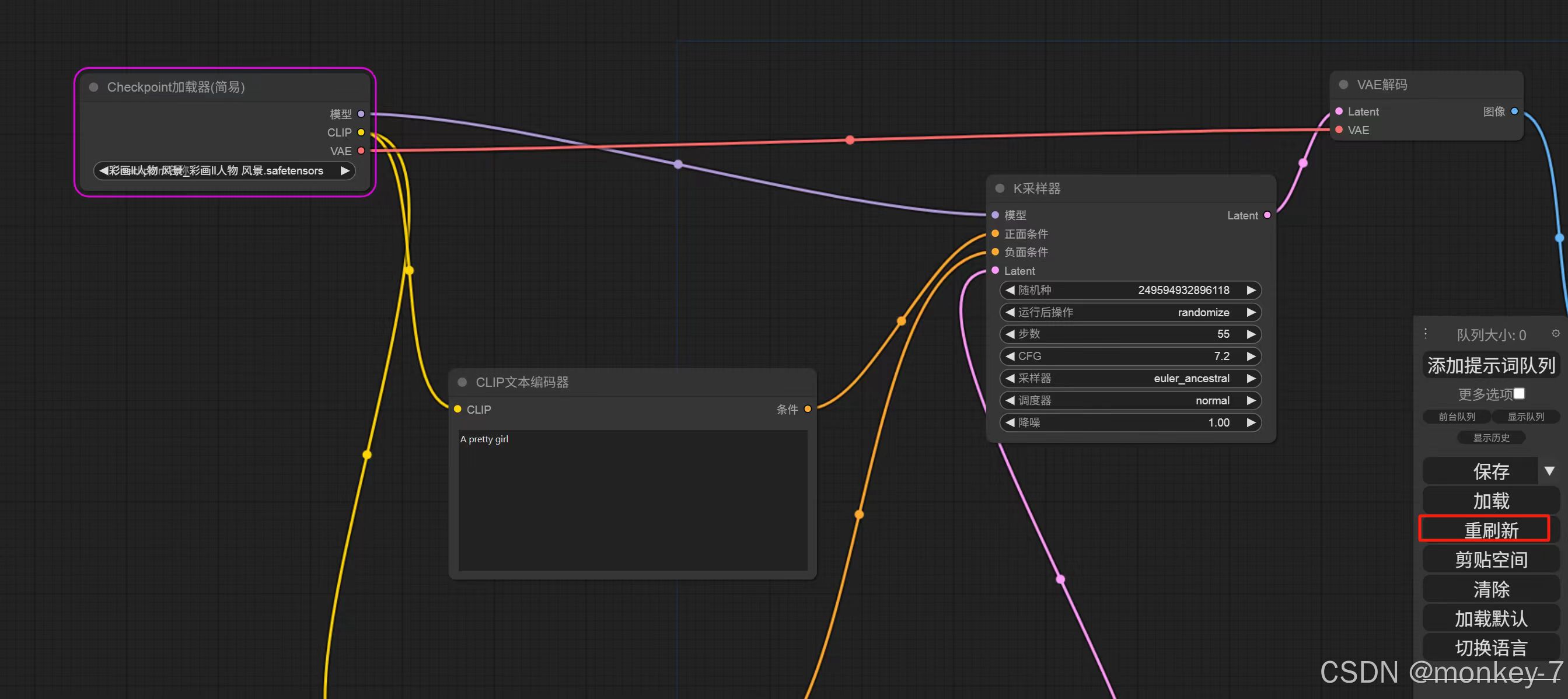Screen dimensions: 1568x699
Task: Click the 添加提示词队列 button
Action: tap(1491, 366)
